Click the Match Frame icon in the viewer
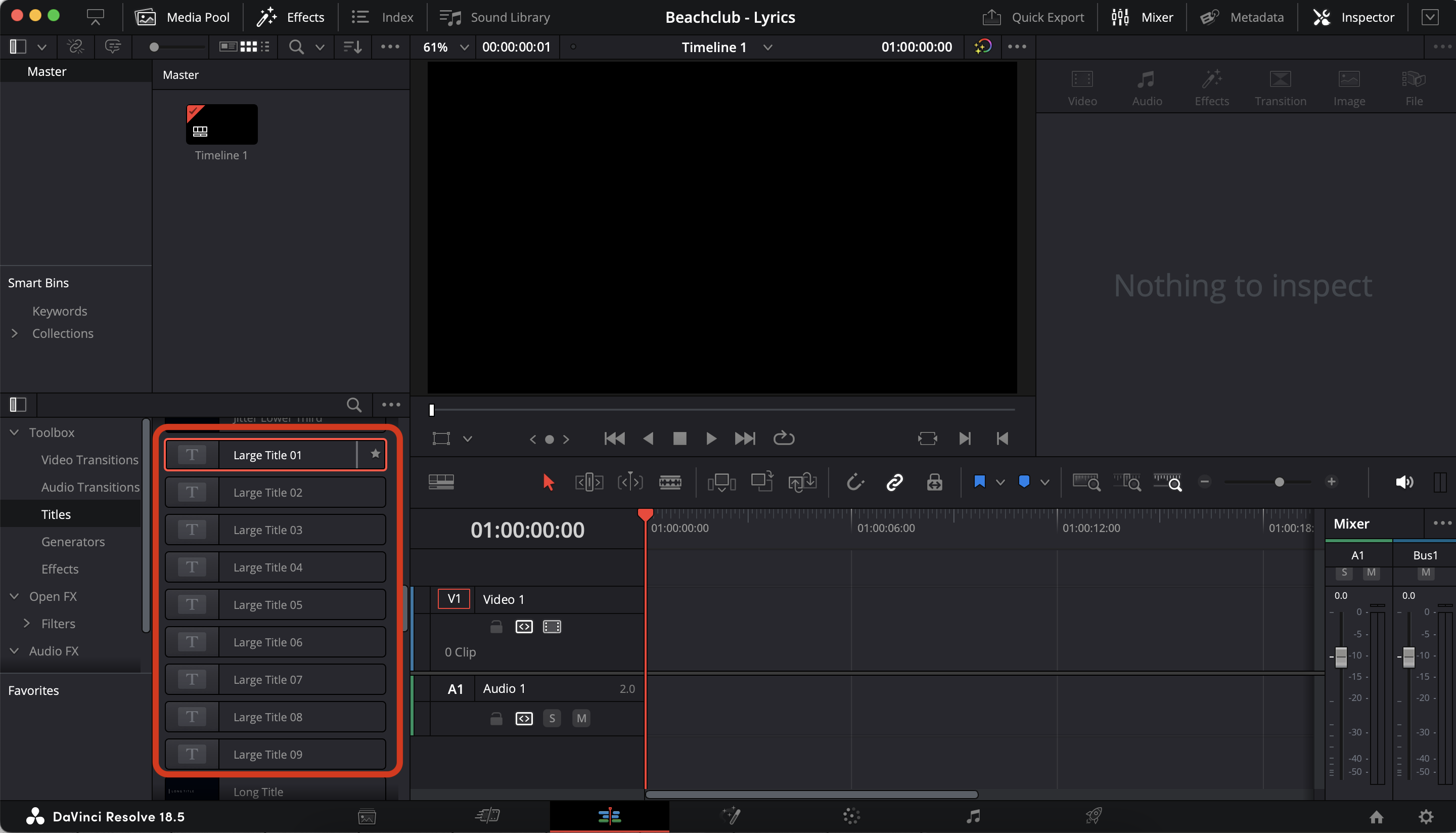The height and width of the screenshot is (833, 1456). click(x=927, y=439)
